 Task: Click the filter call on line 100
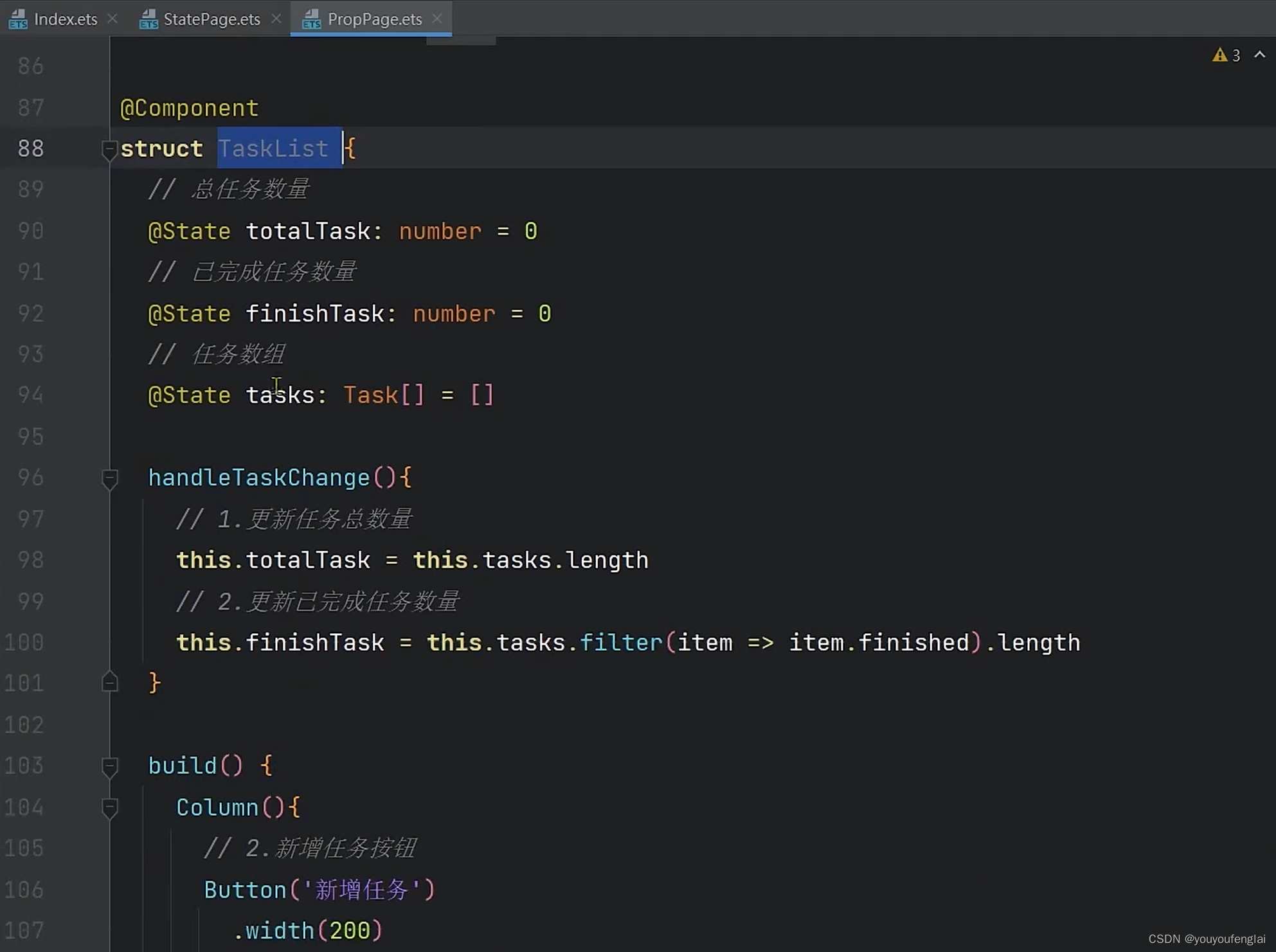(x=621, y=643)
